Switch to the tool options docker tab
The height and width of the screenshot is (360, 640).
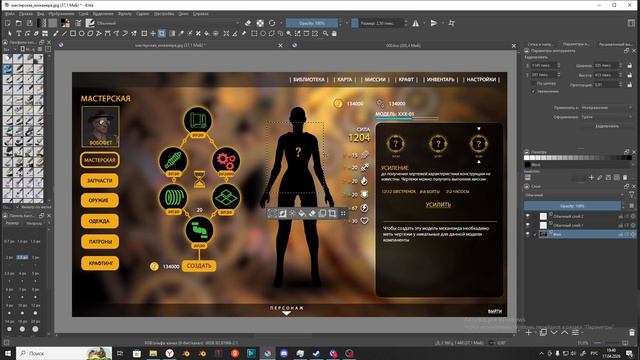576,44
